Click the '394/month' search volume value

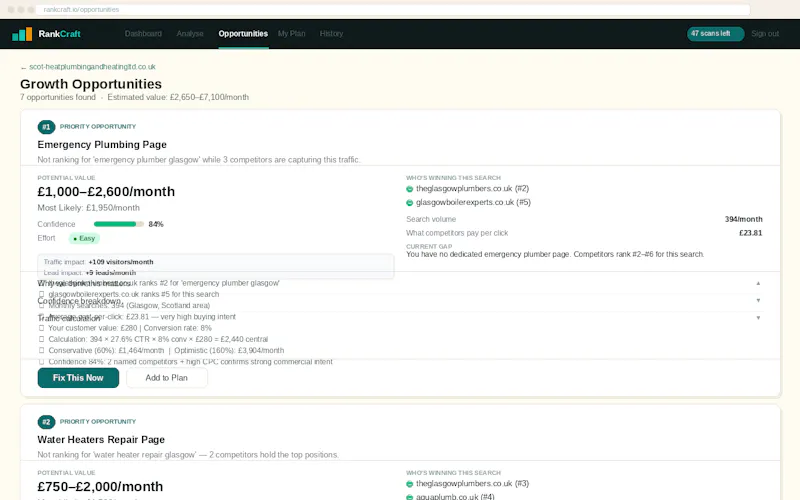tap(743, 219)
